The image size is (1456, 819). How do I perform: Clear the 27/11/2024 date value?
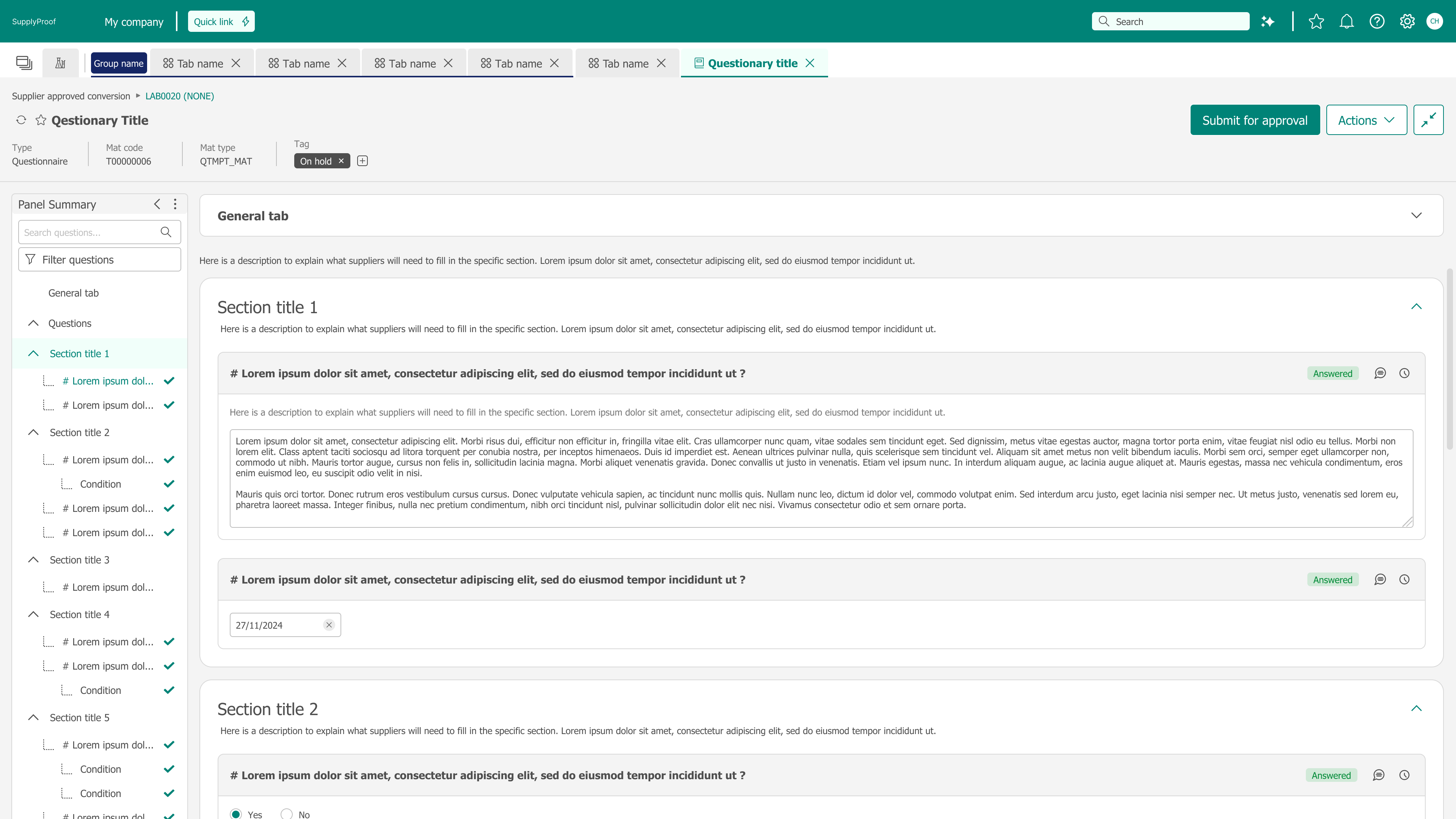(x=329, y=624)
